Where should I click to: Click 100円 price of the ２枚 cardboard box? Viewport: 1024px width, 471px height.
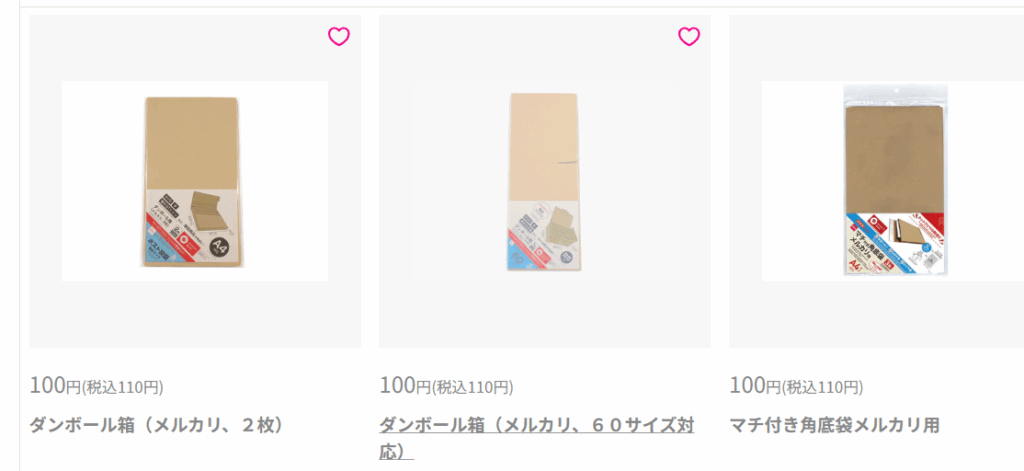(55, 385)
